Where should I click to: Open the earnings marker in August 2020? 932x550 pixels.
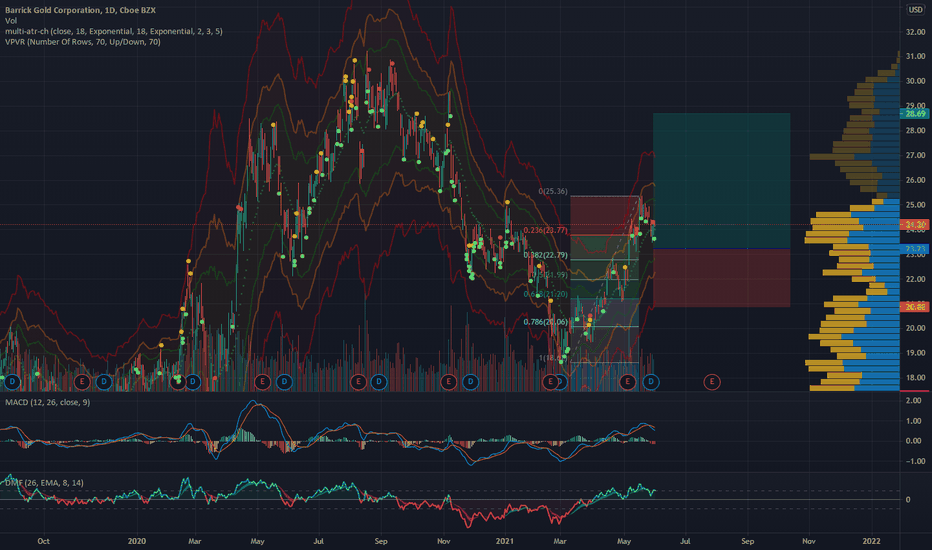[358, 382]
